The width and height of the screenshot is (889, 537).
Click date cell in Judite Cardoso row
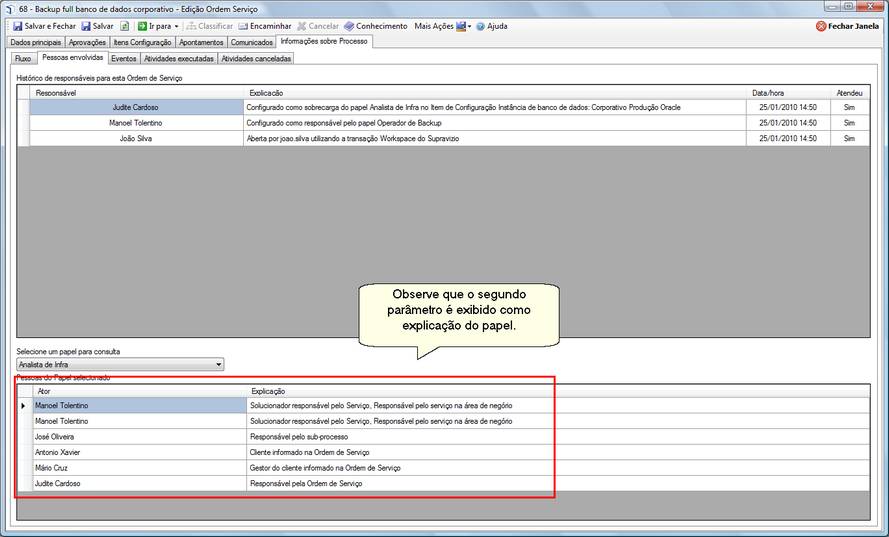788,107
